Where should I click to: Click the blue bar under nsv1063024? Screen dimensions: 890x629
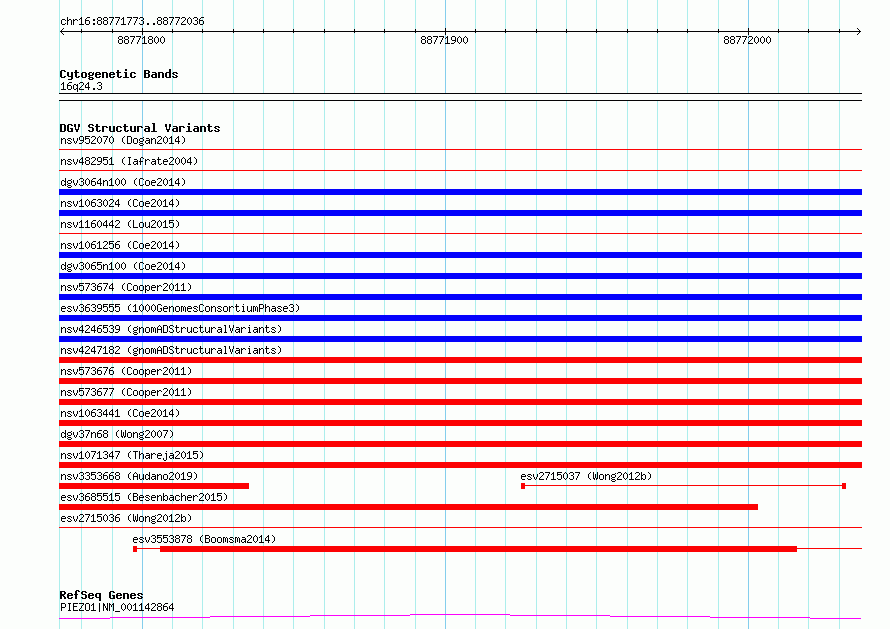coord(460,213)
